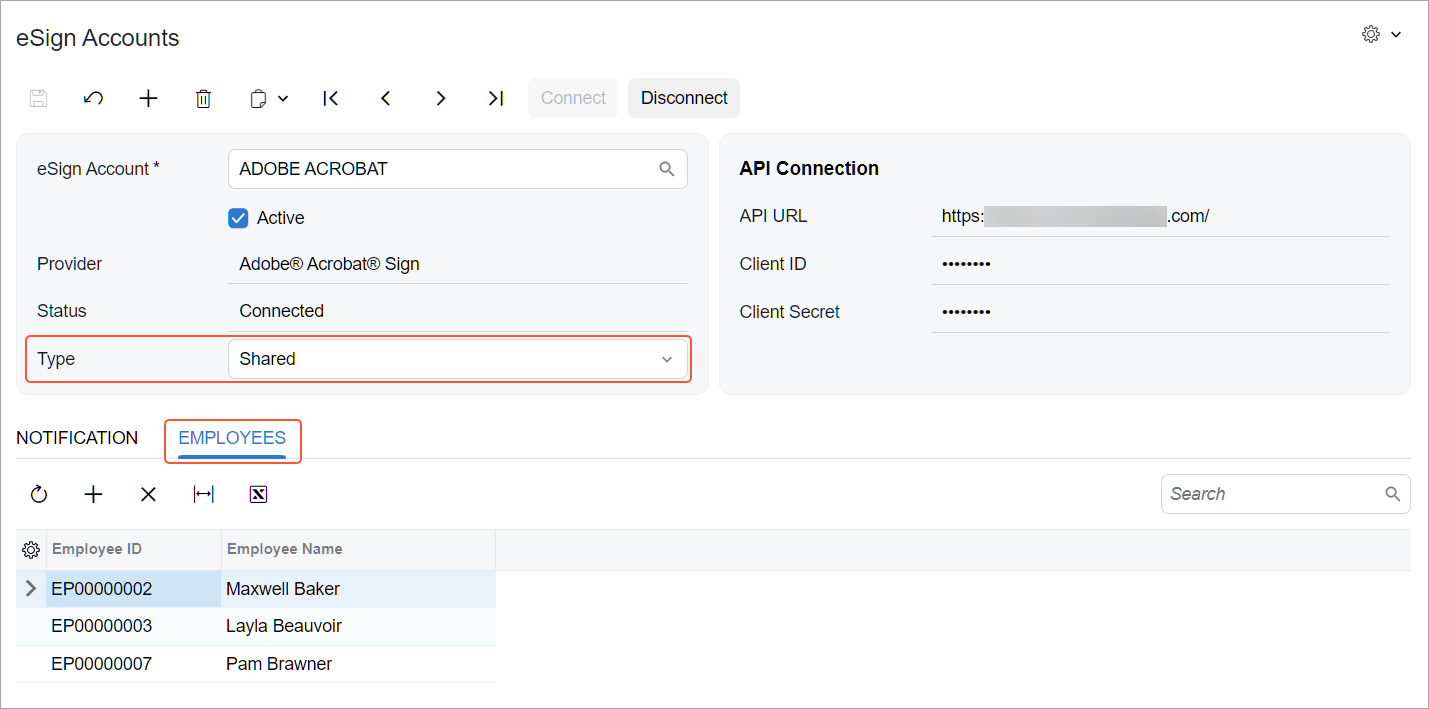Select the EP00000002 cell
Image resolution: width=1429 pixels, height=709 pixels.
pyautogui.click(x=134, y=589)
